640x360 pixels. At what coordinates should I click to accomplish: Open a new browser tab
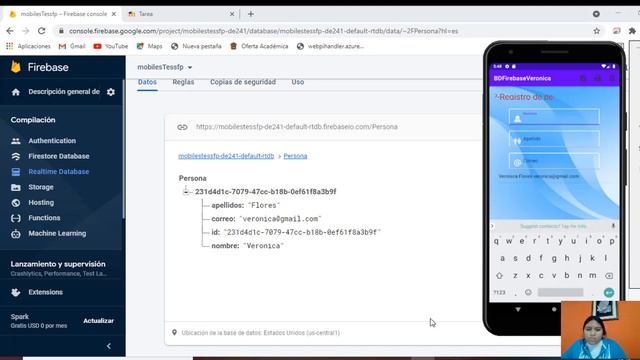tap(251, 14)
